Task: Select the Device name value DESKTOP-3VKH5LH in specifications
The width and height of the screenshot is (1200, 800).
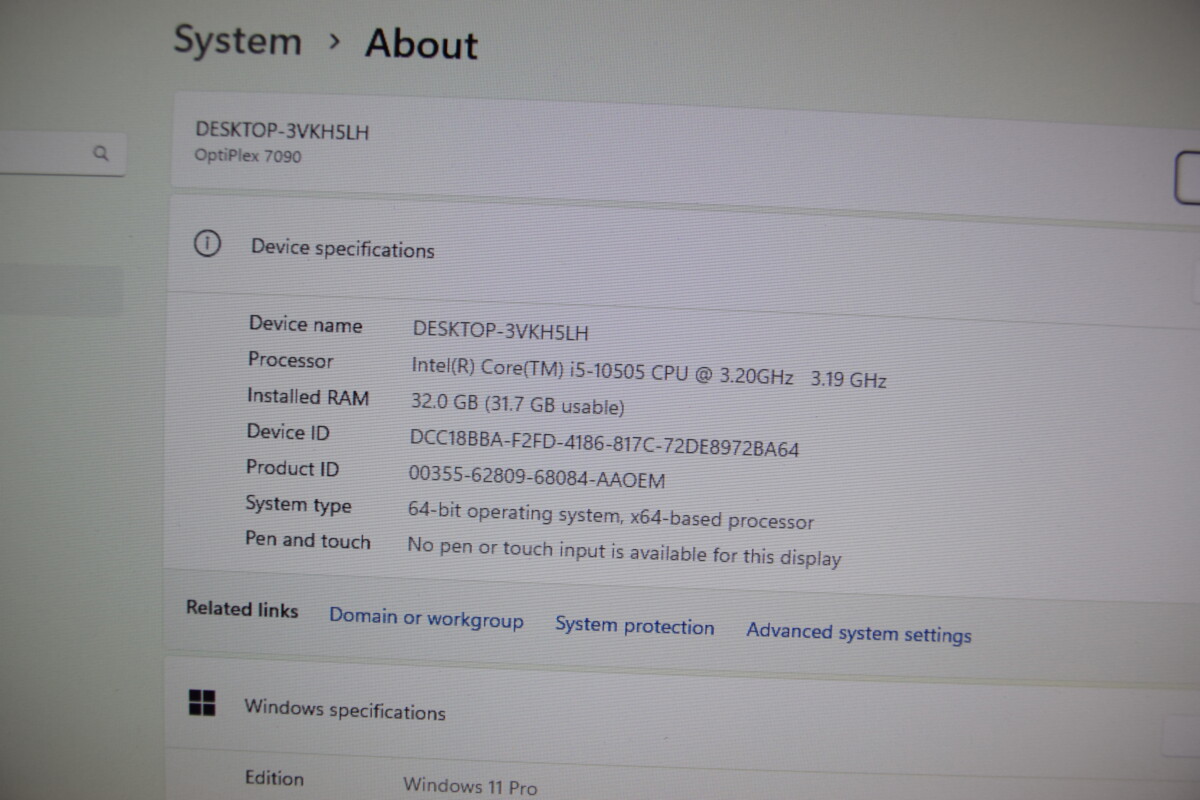Action: 501,331
